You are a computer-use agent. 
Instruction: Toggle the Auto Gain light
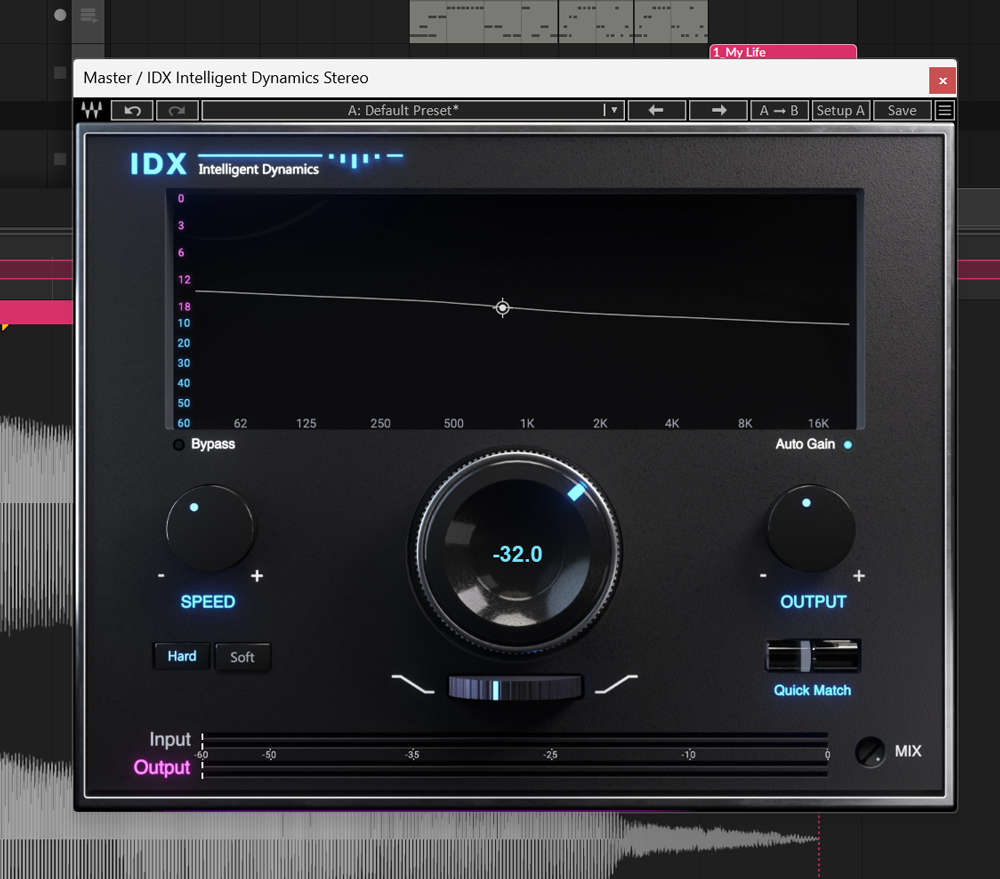[848, 445]
